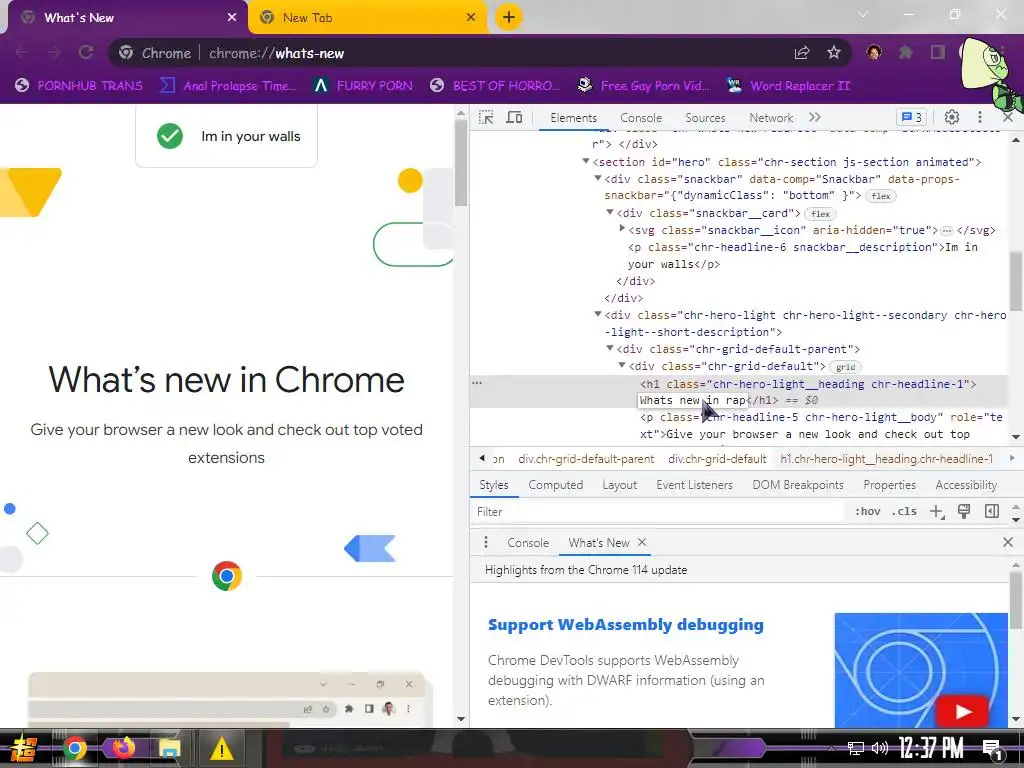
Task: Toggle the :hov element state panel
Action: point(867,511)
